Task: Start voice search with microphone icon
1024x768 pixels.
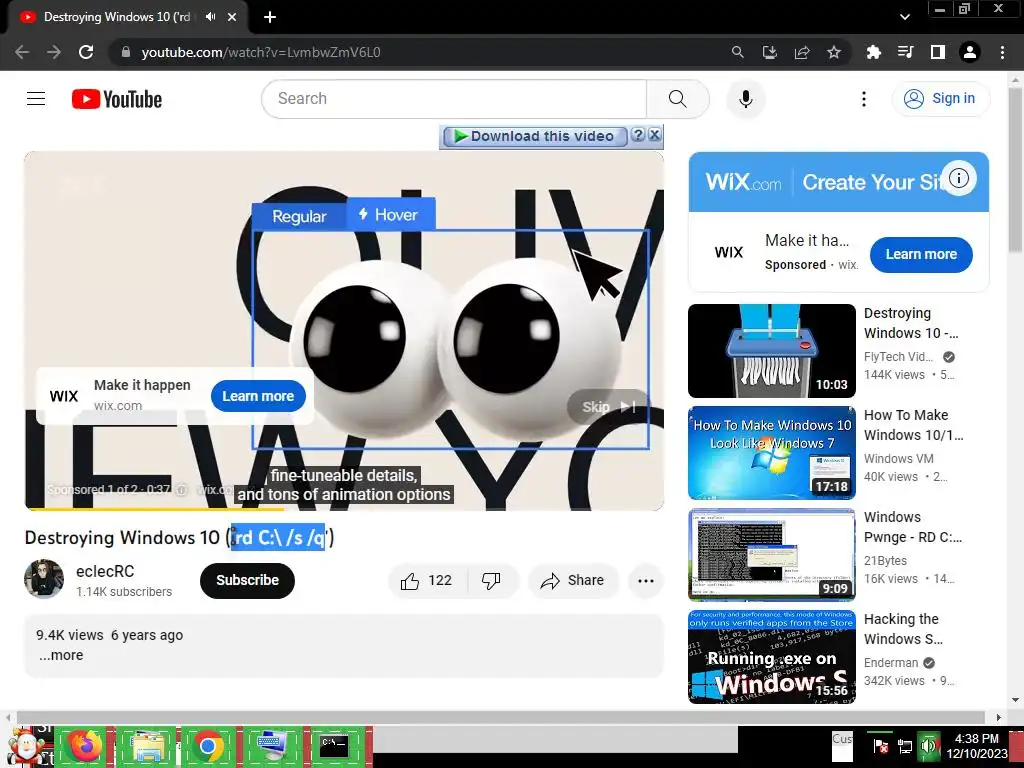Action: [x=746, y=99]
